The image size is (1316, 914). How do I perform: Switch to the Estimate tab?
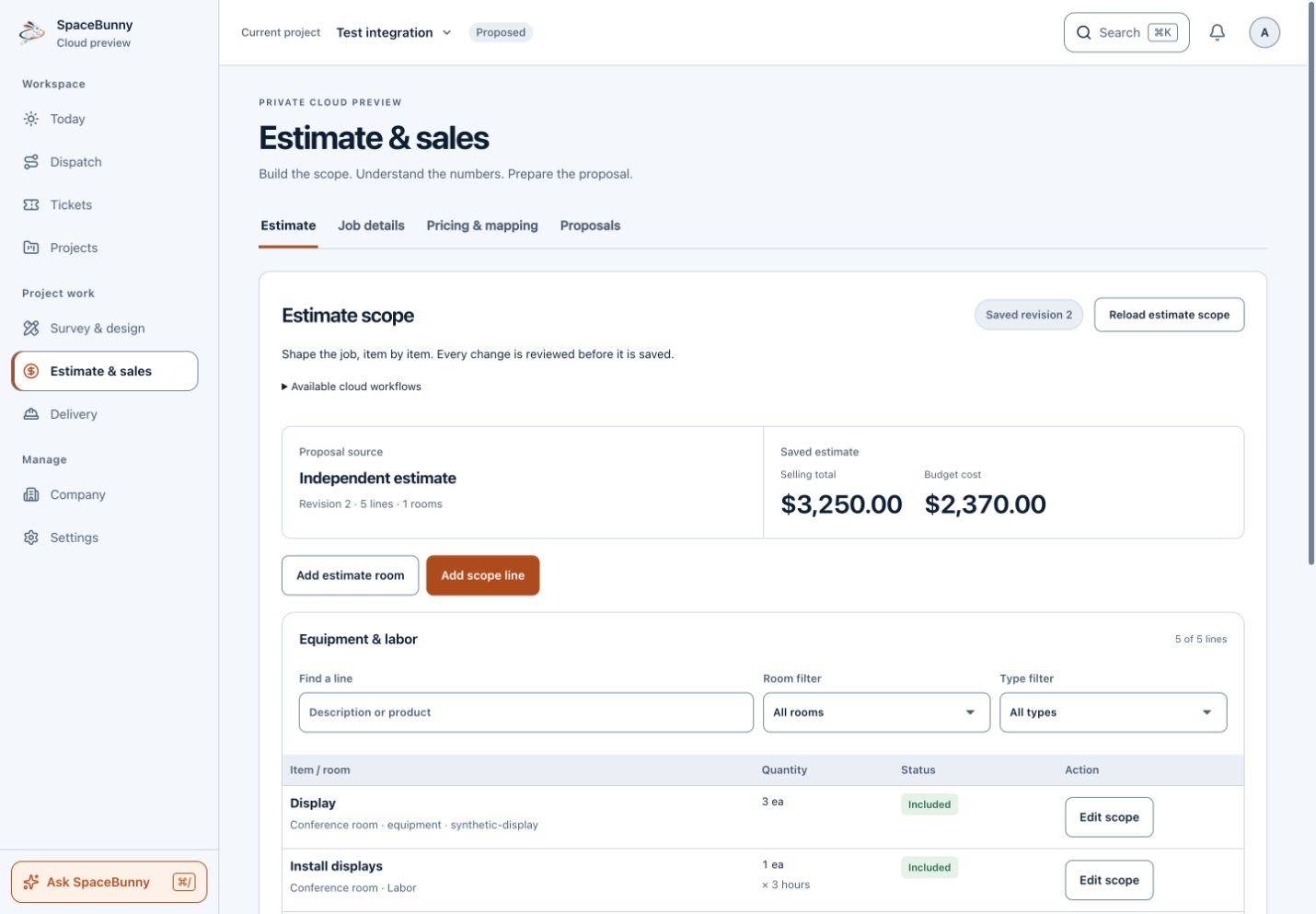pos(288,226)
